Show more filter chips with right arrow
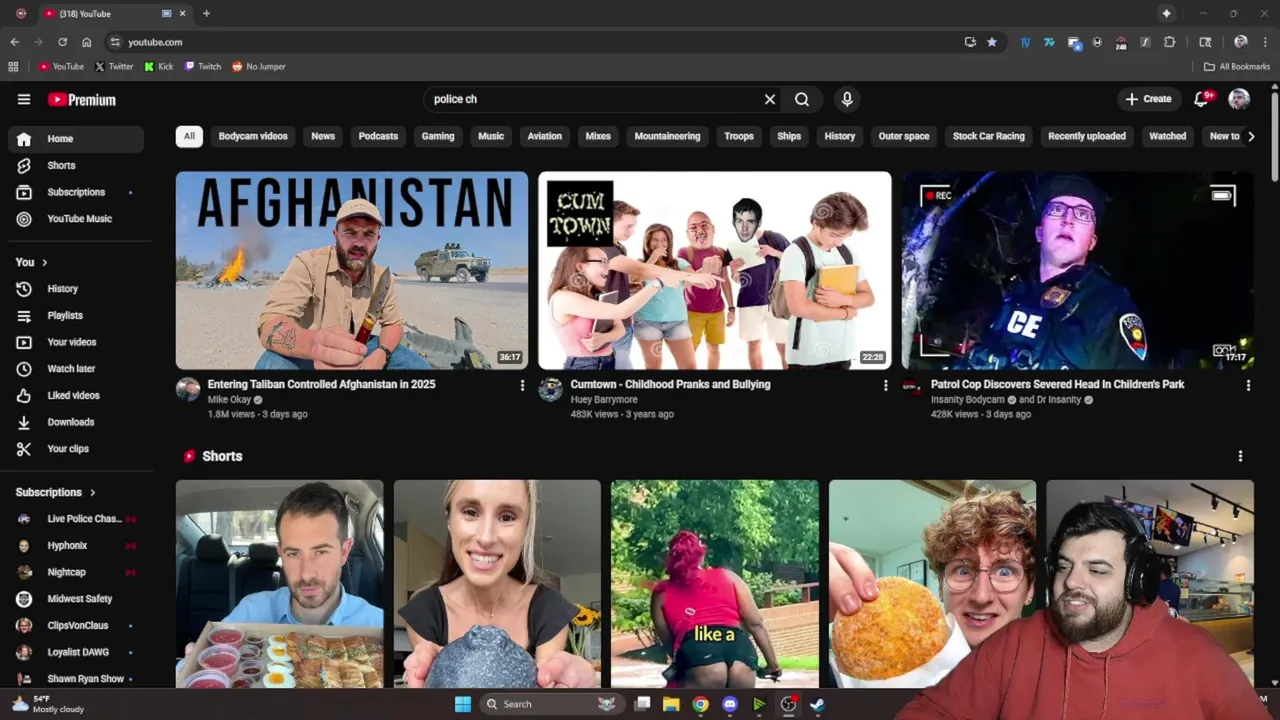1280x720 pixels. tap(1251, 136)
